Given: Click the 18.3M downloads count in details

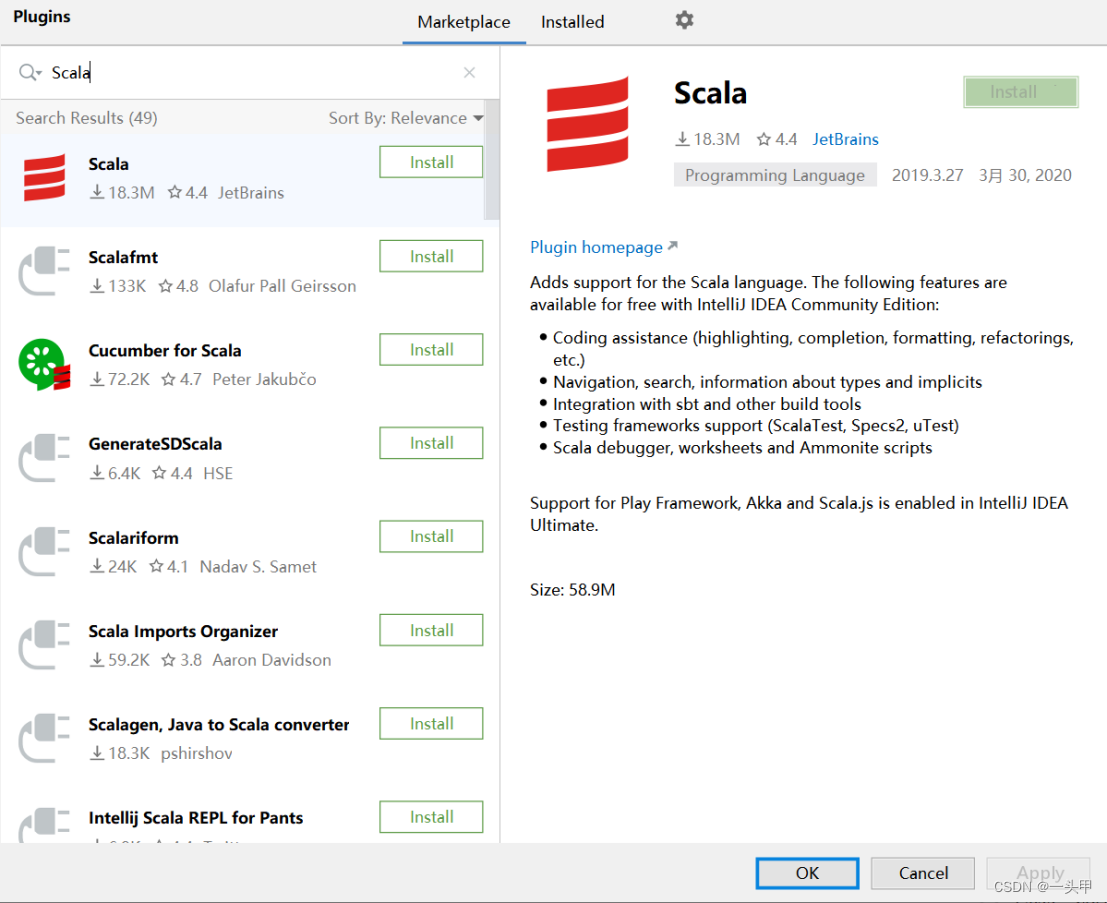Looking at the screenshot, I should pyautogui.click(x=707, y=139).
